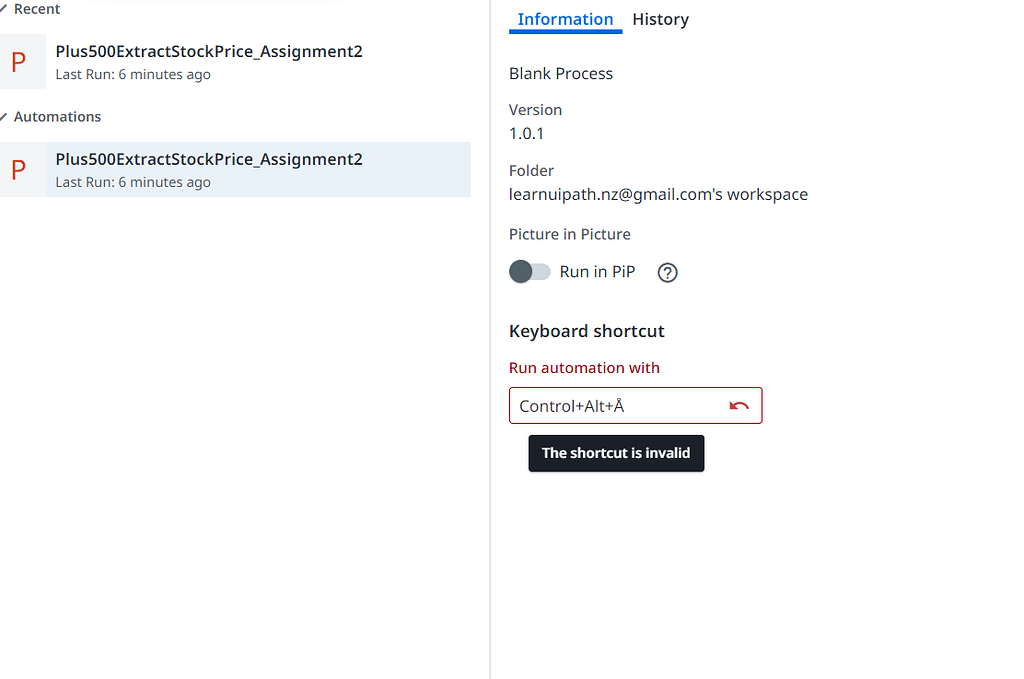Click the 'Recent' section header label

coord(37,9)
